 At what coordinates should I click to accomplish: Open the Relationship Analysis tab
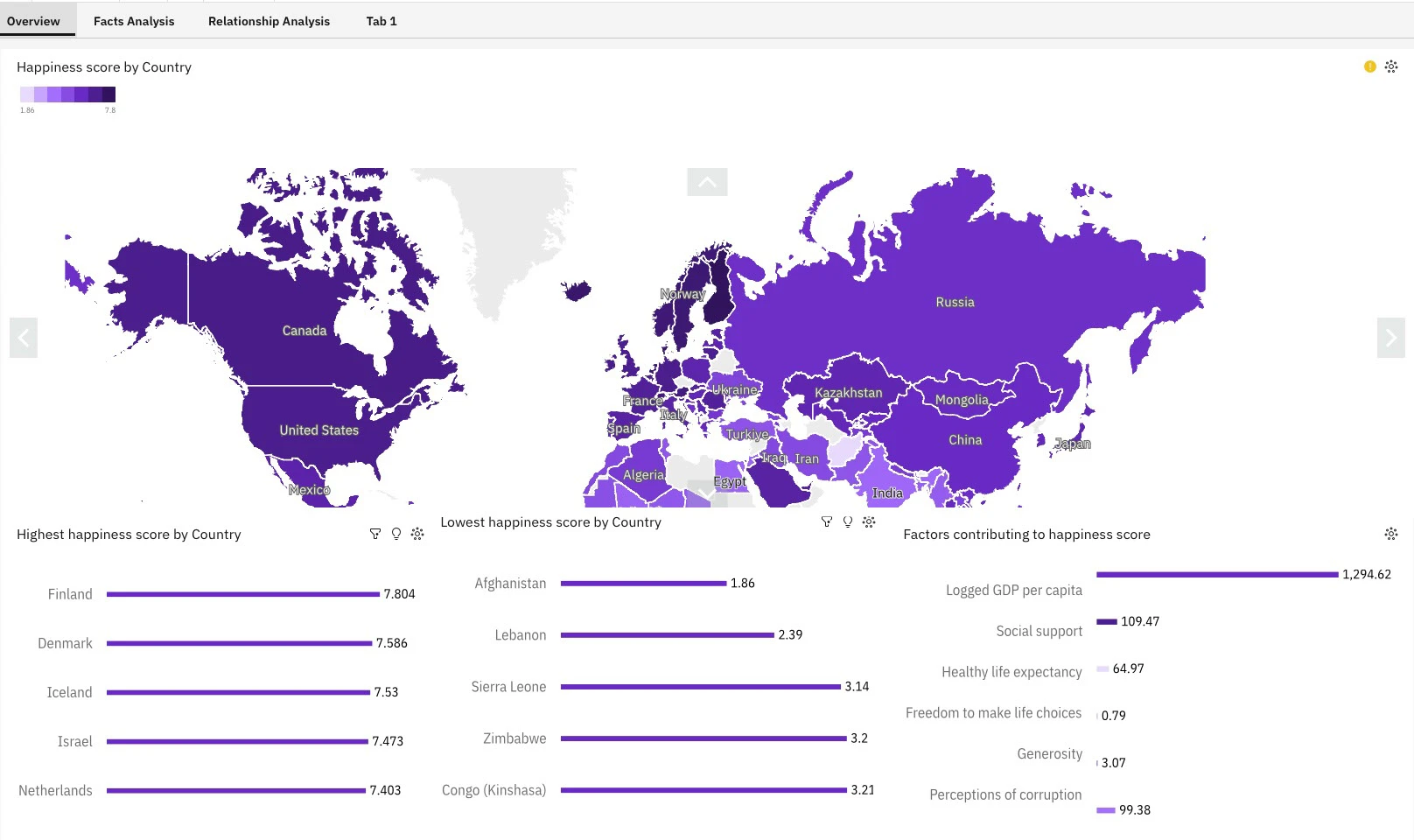269,20
